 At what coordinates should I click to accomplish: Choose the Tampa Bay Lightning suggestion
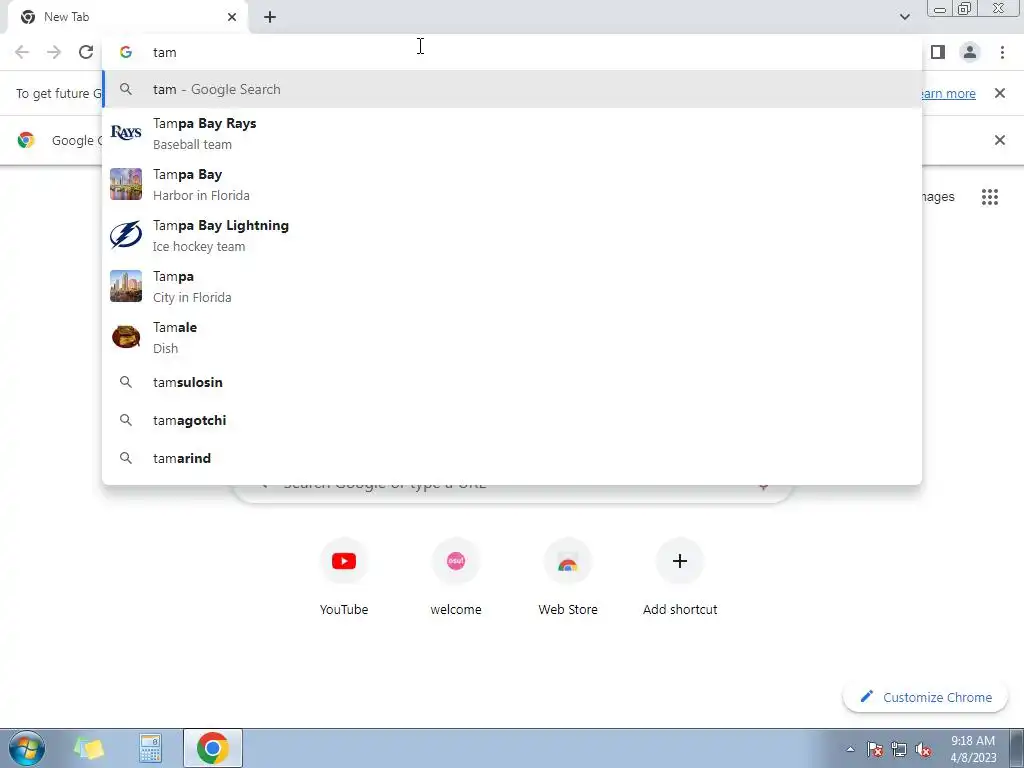click(512, 235)
